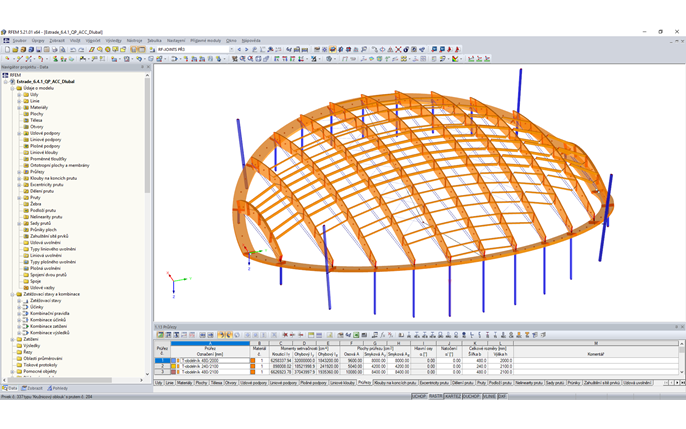Click the Open folder icon
686x429 pixels.
15,49
